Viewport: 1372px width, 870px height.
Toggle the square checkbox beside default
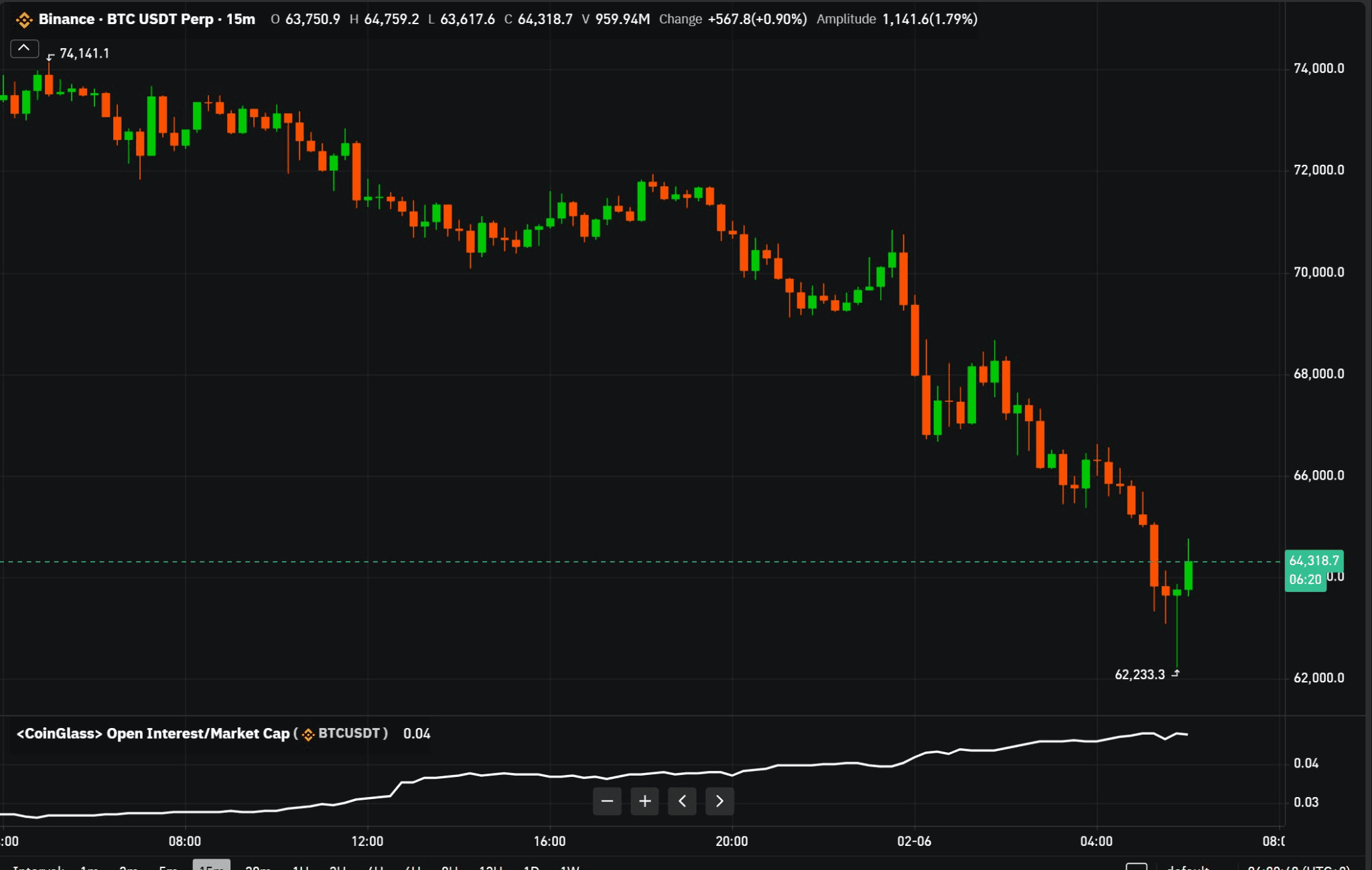[1136, 867]
